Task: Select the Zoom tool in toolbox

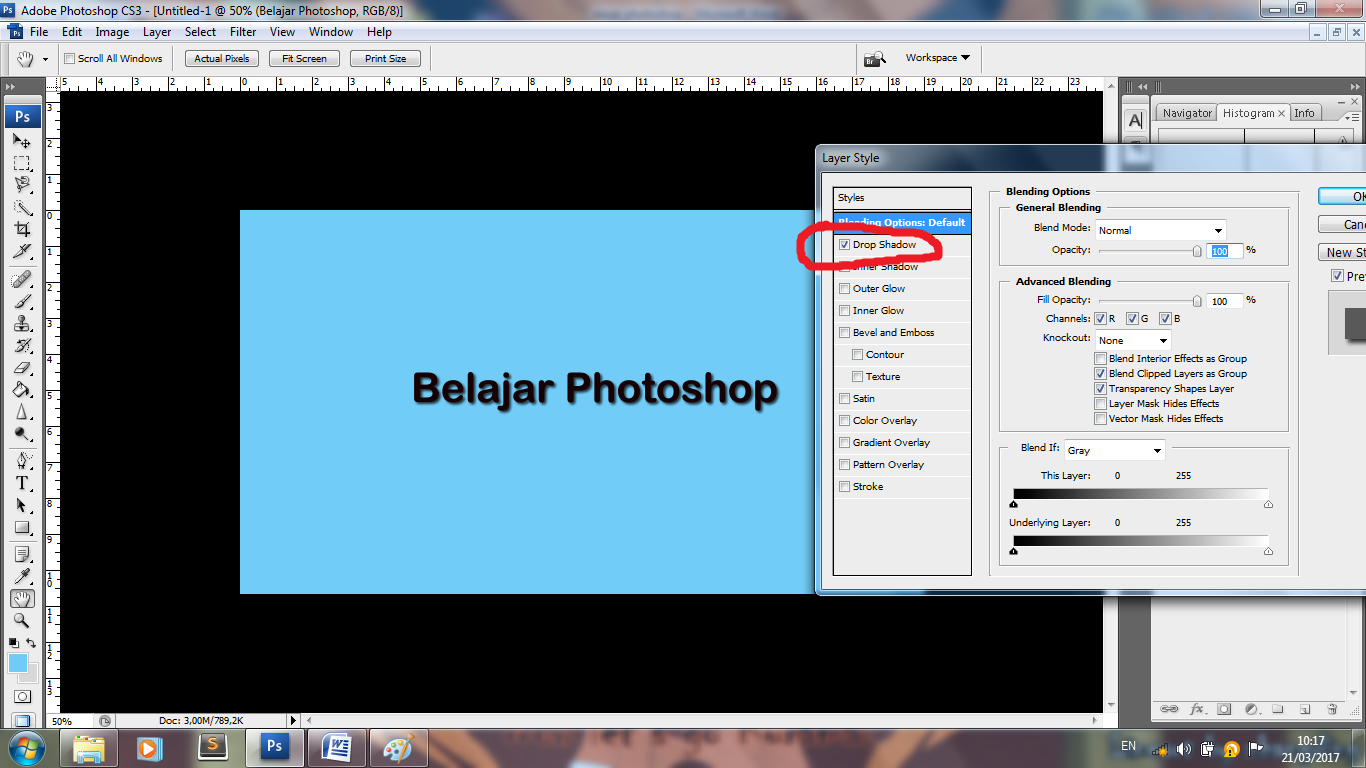Action: pos(22,621)
